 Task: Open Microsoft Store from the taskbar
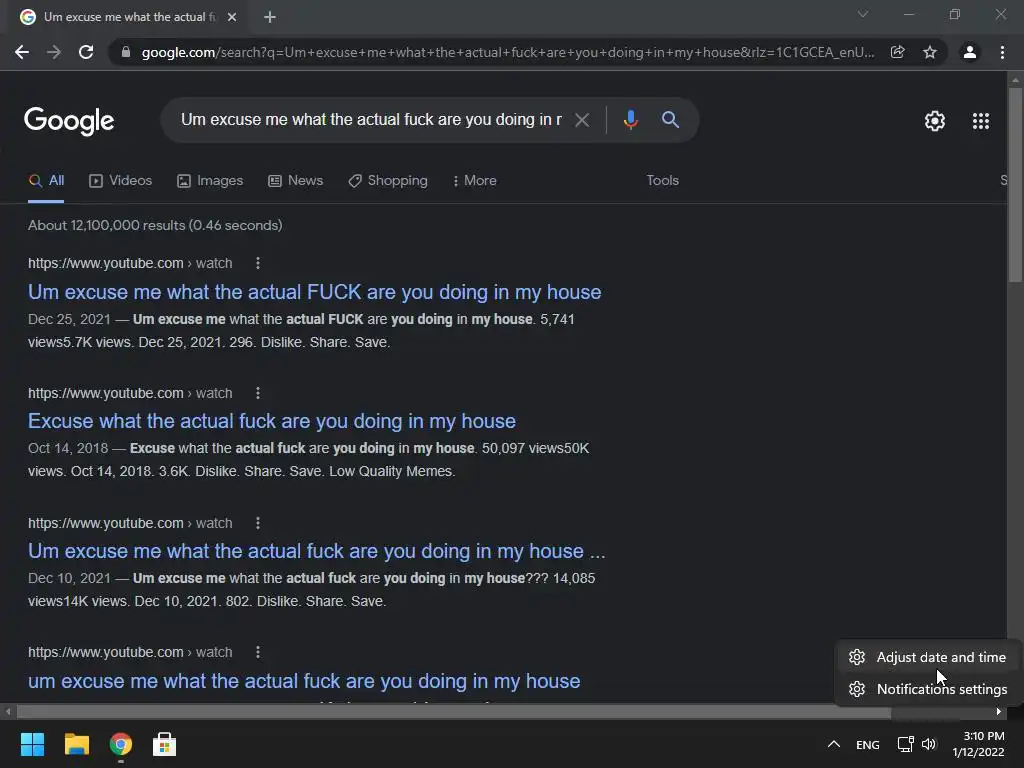point(165,744)
